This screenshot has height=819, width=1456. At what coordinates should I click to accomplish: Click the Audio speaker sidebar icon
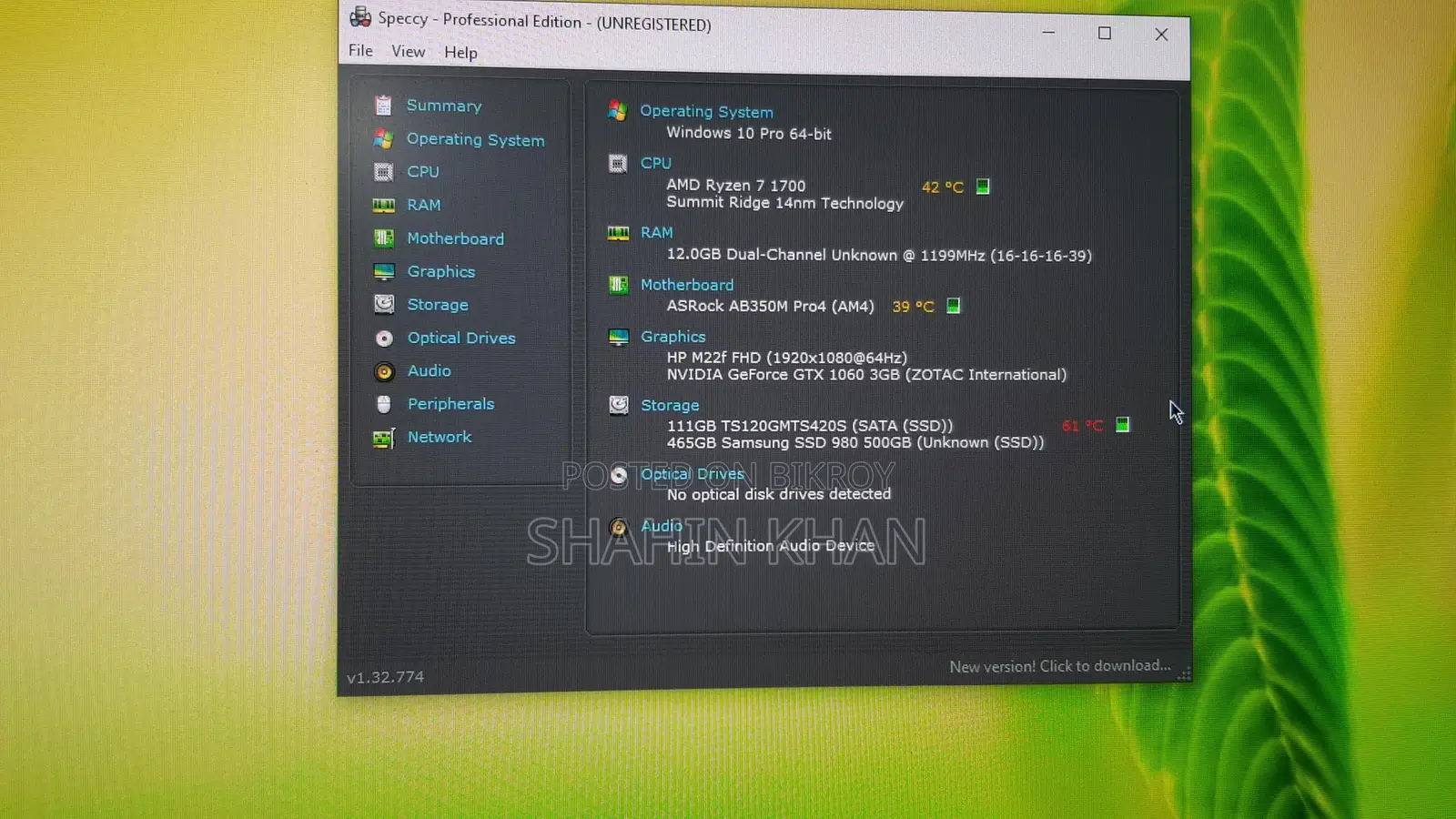(384, 371)
